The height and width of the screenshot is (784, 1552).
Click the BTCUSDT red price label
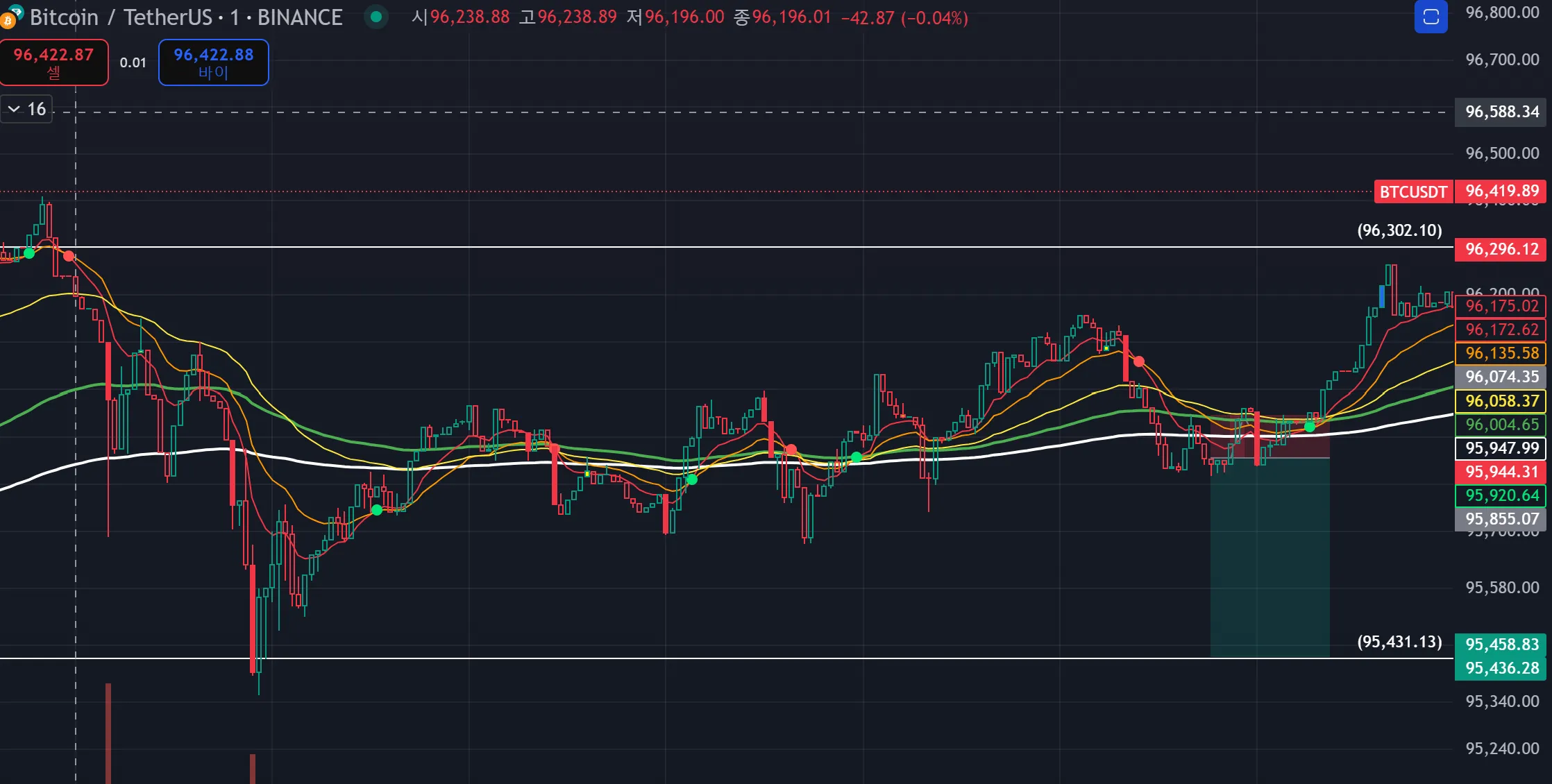pos(1413,191)
